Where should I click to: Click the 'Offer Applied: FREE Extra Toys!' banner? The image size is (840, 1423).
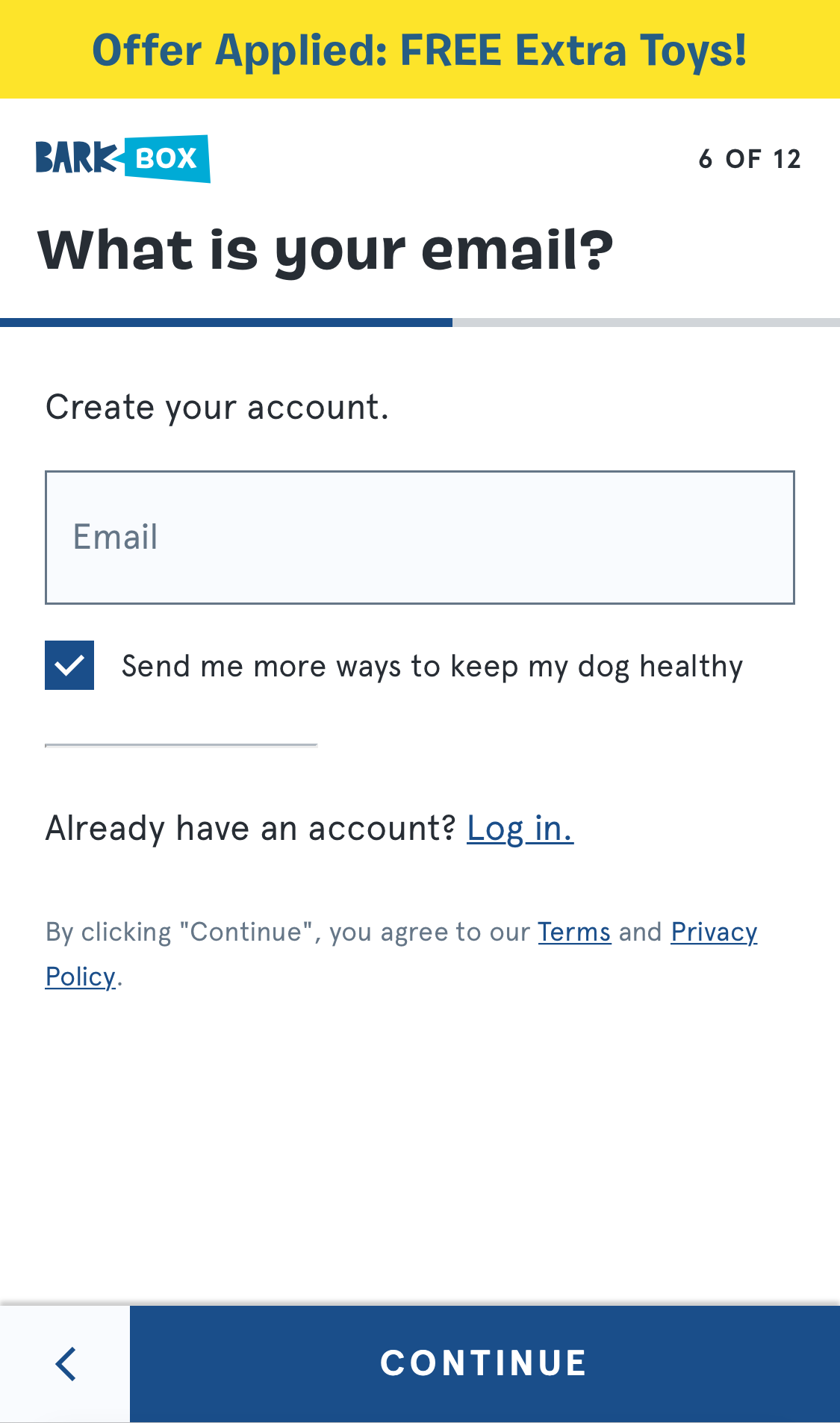click(420, 49)
